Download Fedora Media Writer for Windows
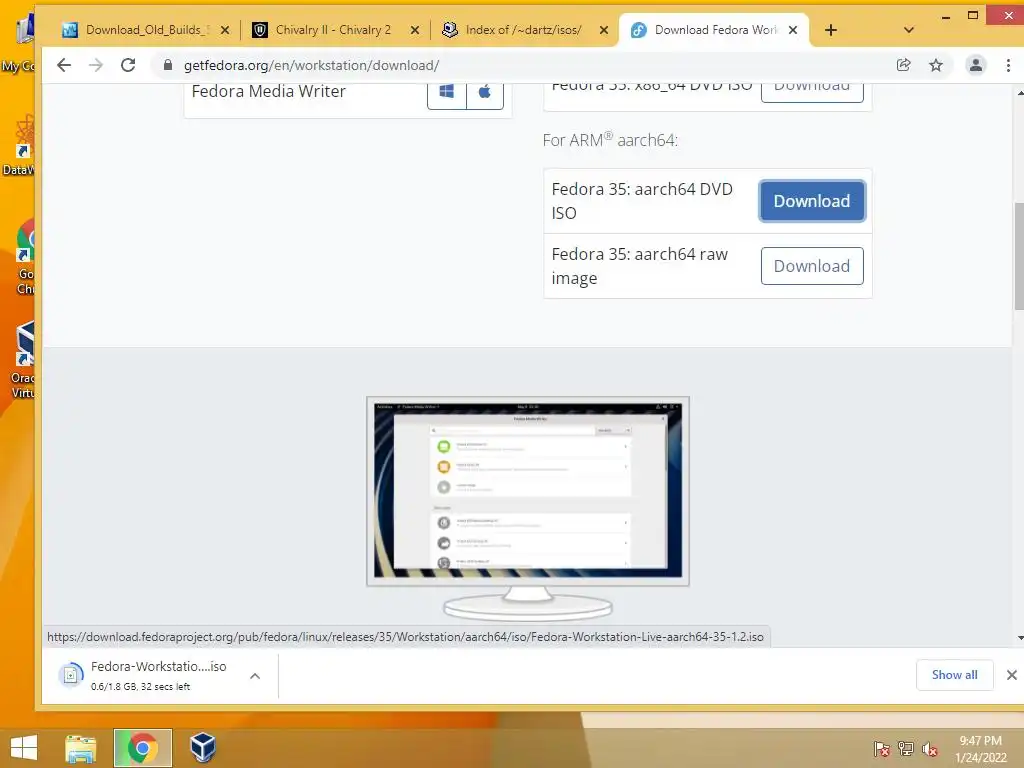 [447, 92]
